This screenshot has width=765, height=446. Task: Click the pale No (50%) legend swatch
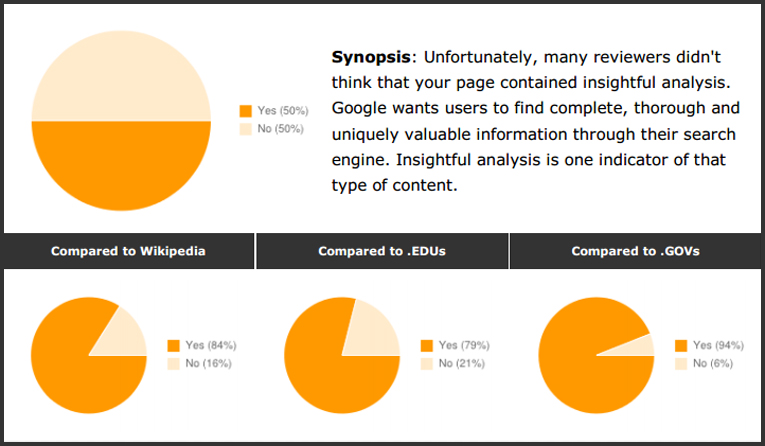pos(246,129)
